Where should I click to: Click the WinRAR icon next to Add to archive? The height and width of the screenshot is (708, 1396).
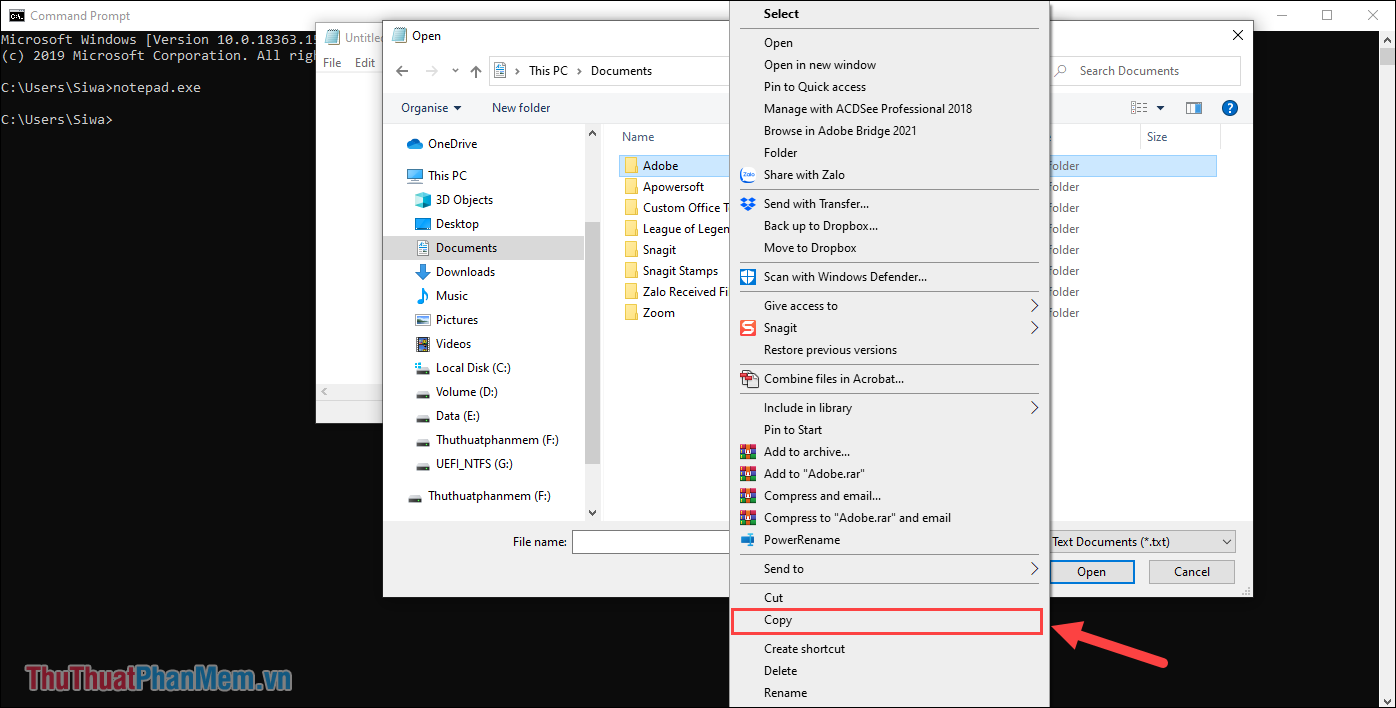(747, 451)
